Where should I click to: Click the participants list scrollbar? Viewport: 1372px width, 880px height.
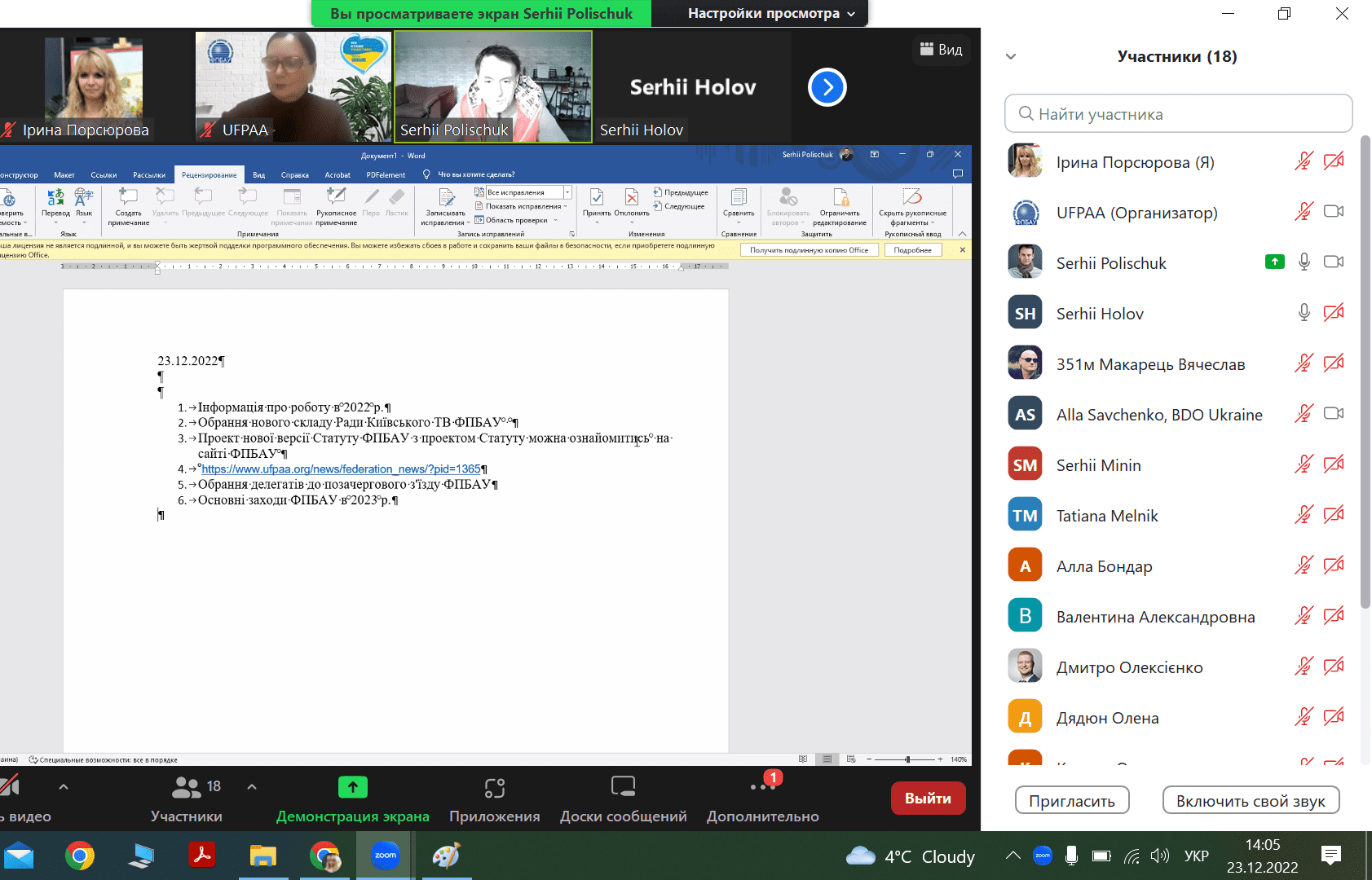1365,371
